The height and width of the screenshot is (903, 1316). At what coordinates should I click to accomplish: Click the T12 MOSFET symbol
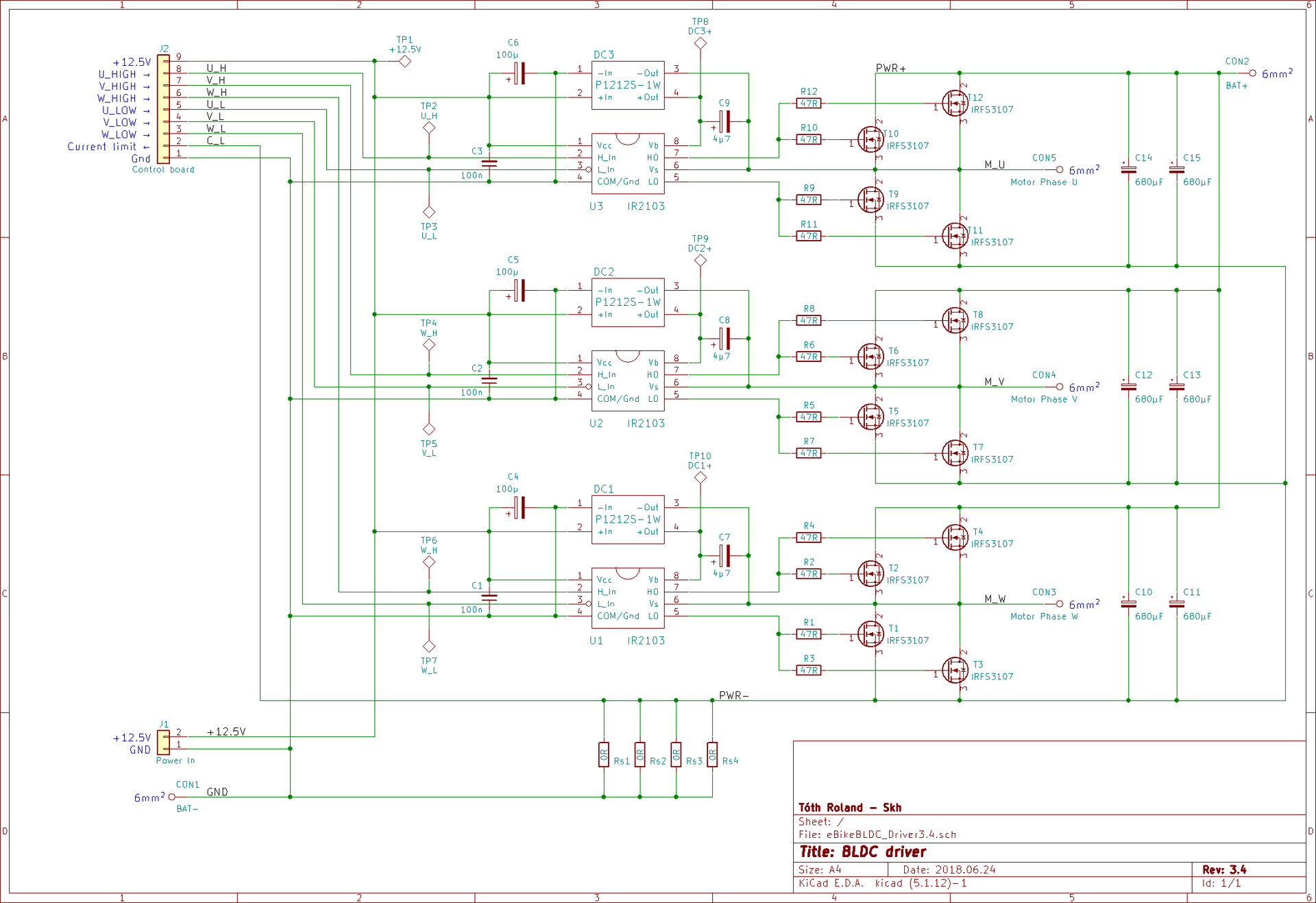(955, 104)
